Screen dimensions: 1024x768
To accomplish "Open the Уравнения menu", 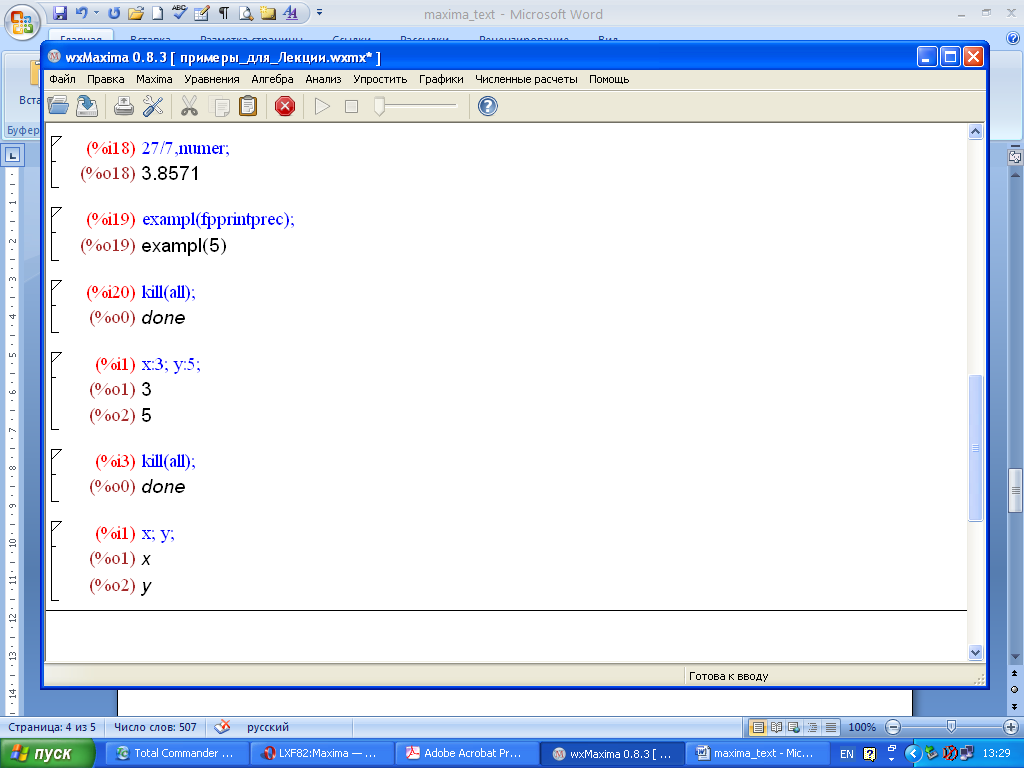I will tap(212, 79).
